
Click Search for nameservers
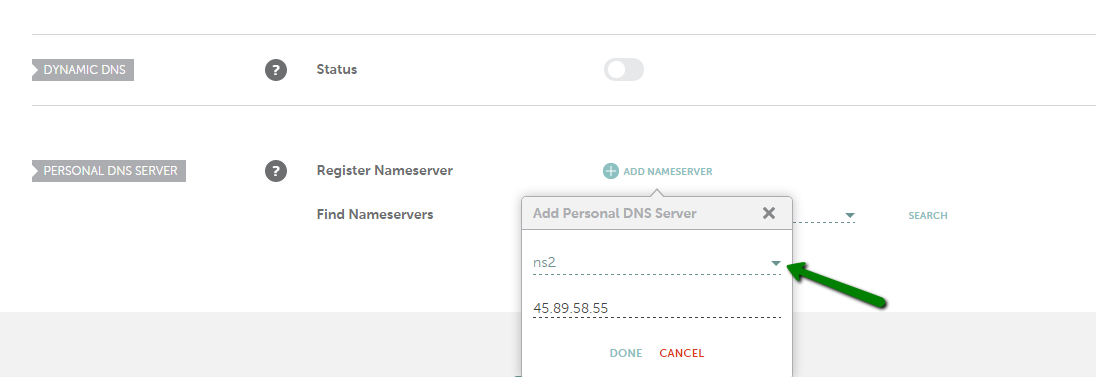(928, 215)
